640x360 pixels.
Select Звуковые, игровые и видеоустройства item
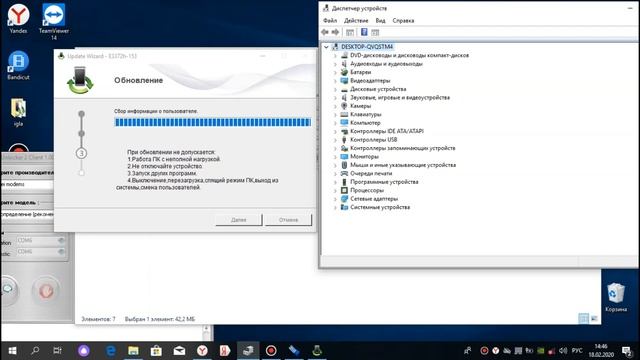pos(400,98)
